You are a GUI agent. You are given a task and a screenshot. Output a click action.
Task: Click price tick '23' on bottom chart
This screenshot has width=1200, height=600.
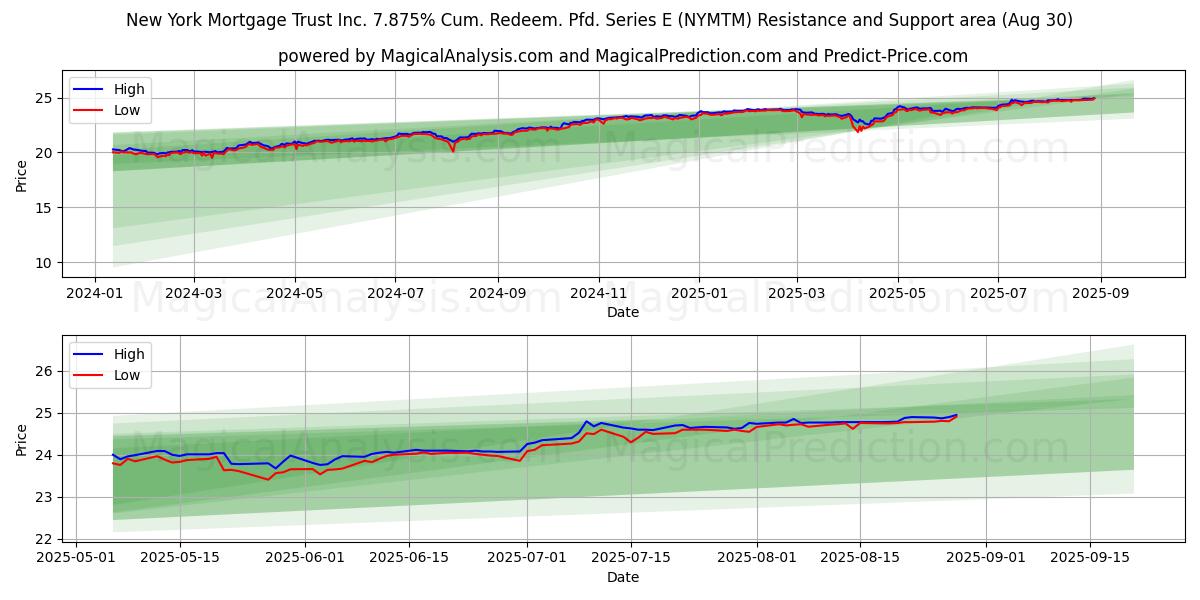pyautogui.click(x=45, y=497)
